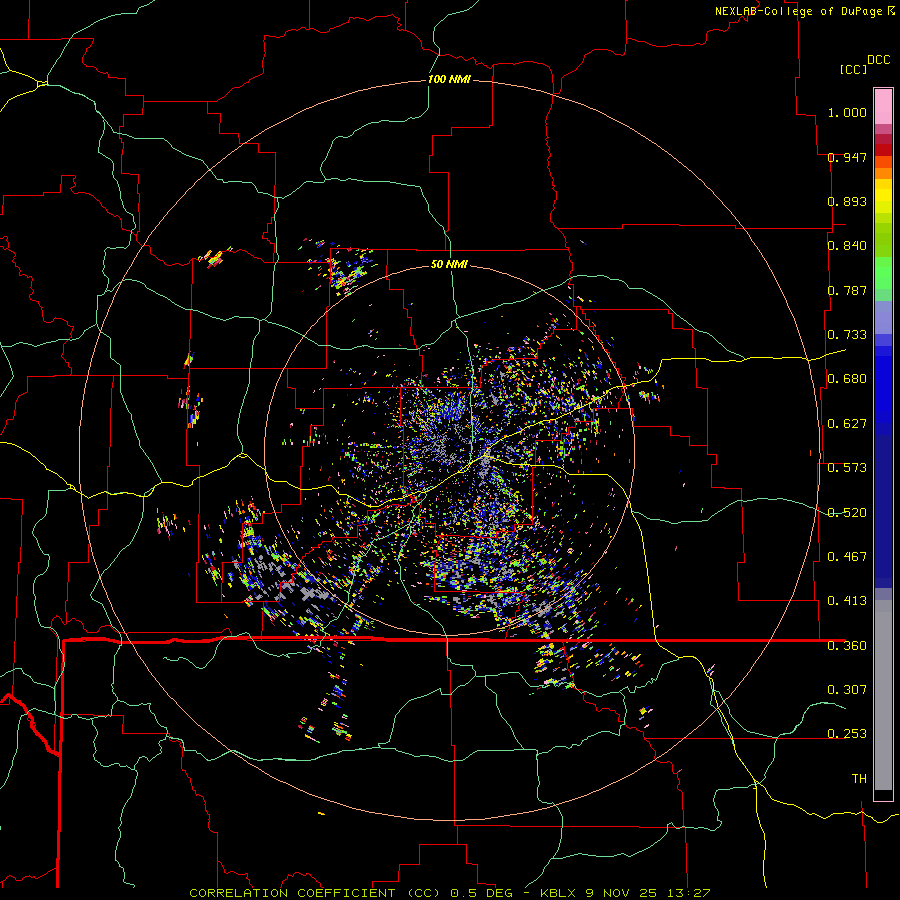Click the TH threshold legend label
The height and width of the screenshot is (900, 900).
(x=859, y=779)
